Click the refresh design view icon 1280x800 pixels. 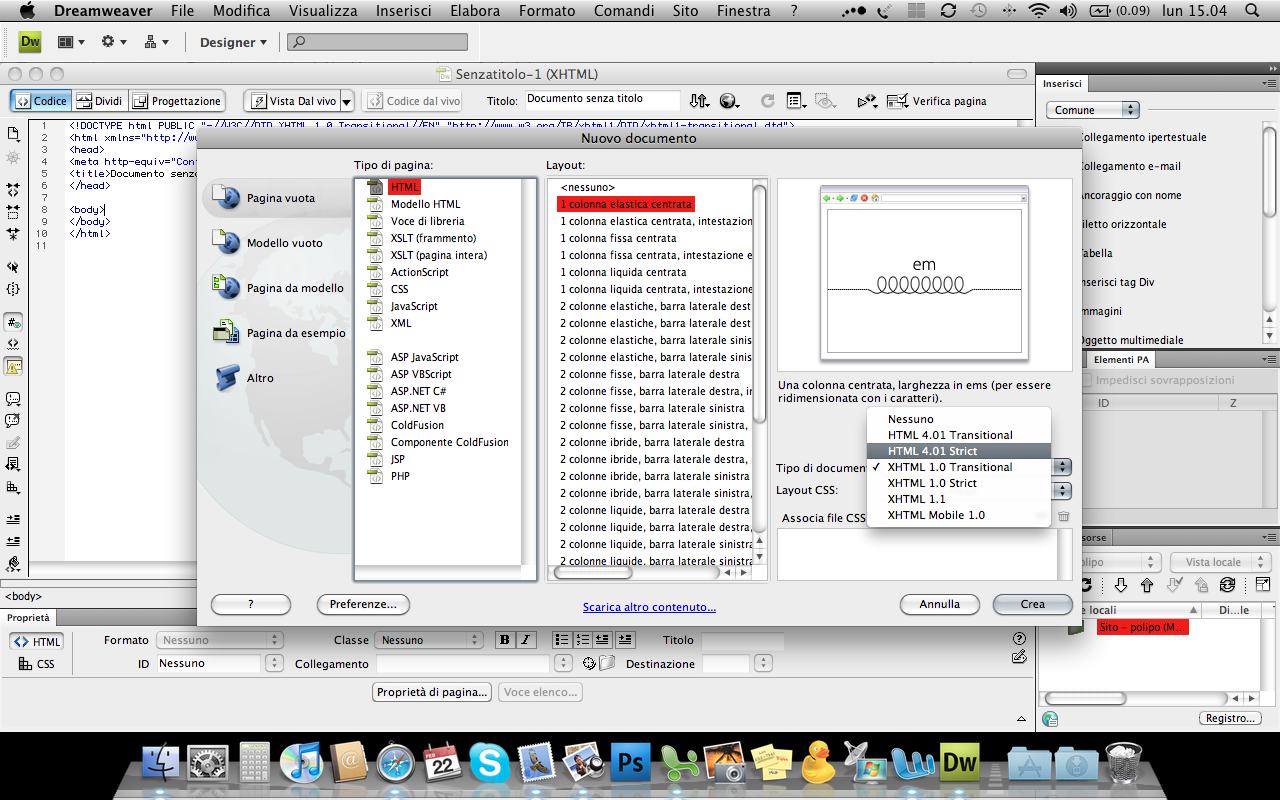pos(767,101)
